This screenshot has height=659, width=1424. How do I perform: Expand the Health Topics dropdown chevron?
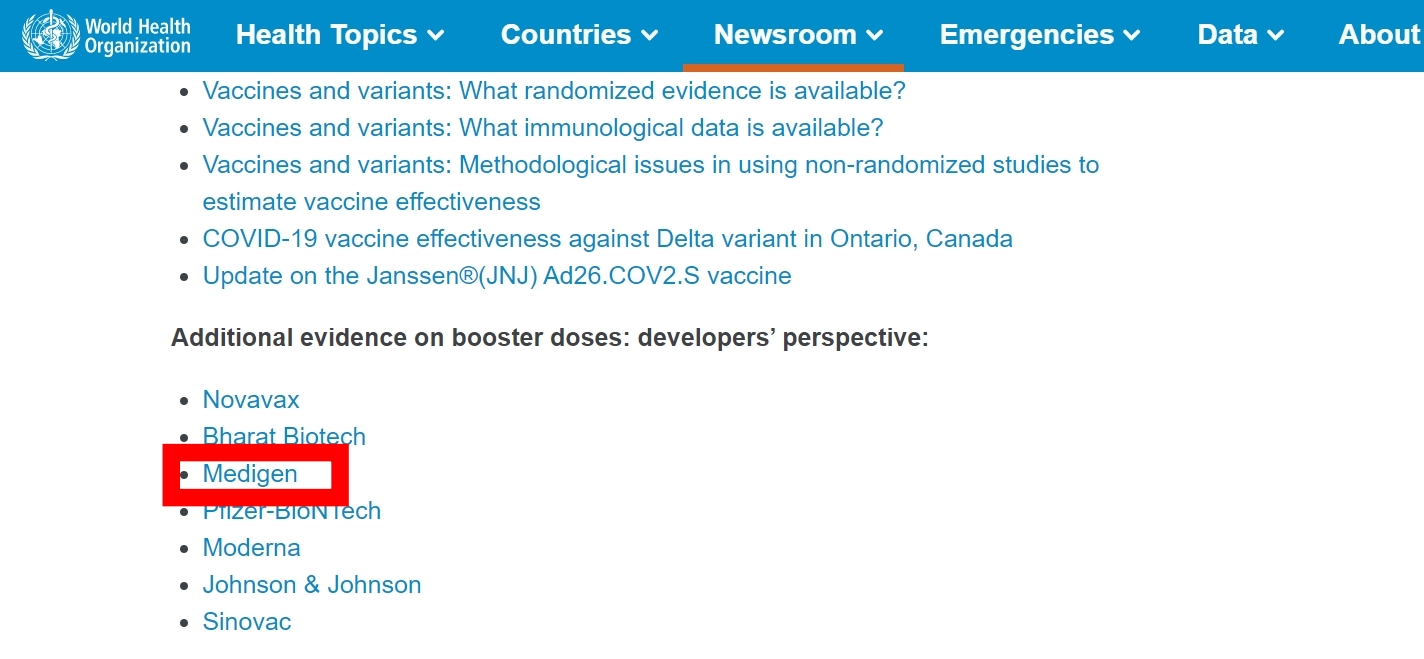(436, 36)
